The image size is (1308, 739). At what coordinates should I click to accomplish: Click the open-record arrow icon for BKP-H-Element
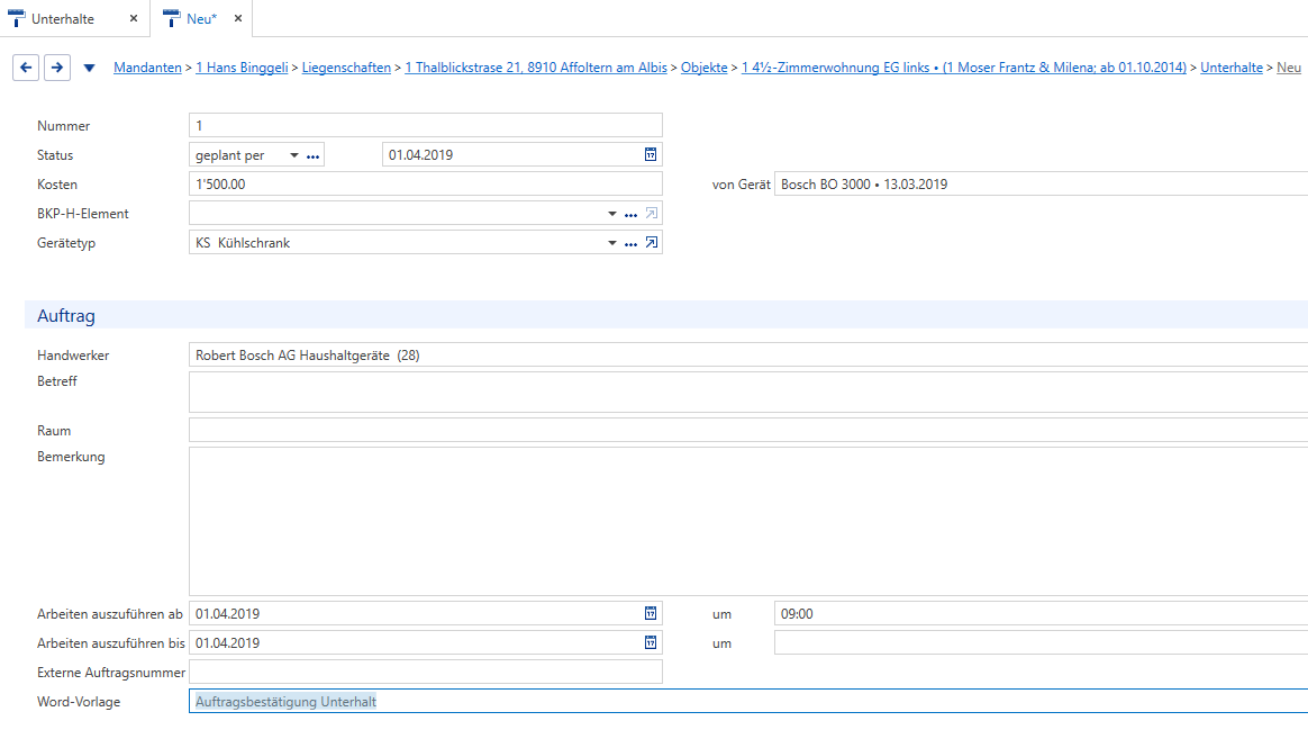[651, 213]
